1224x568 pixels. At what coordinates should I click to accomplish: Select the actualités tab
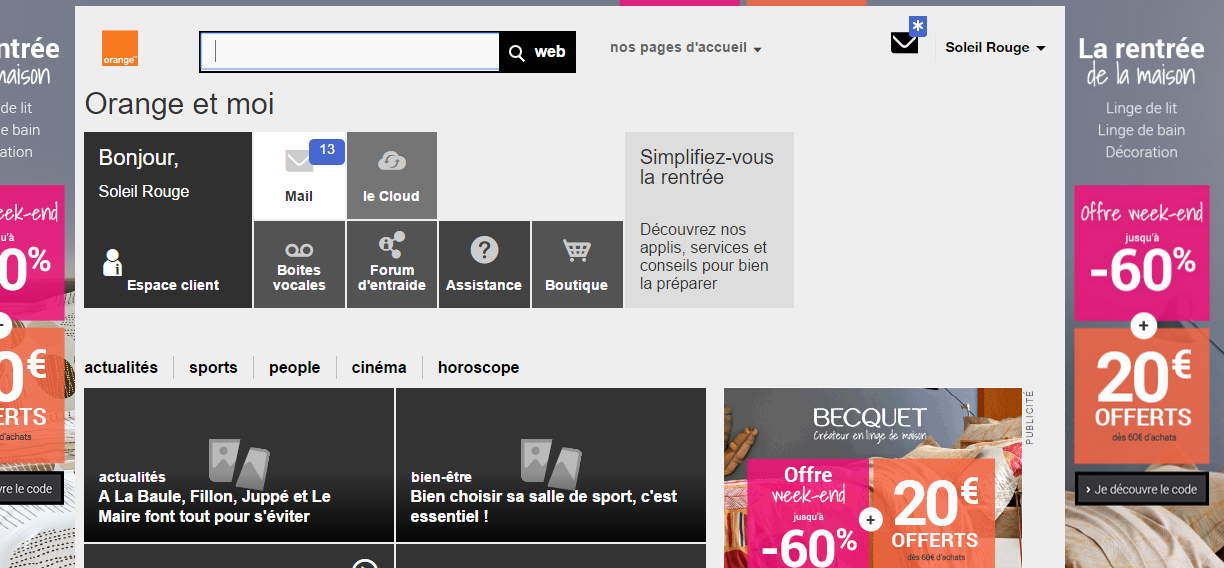[121, 367]
